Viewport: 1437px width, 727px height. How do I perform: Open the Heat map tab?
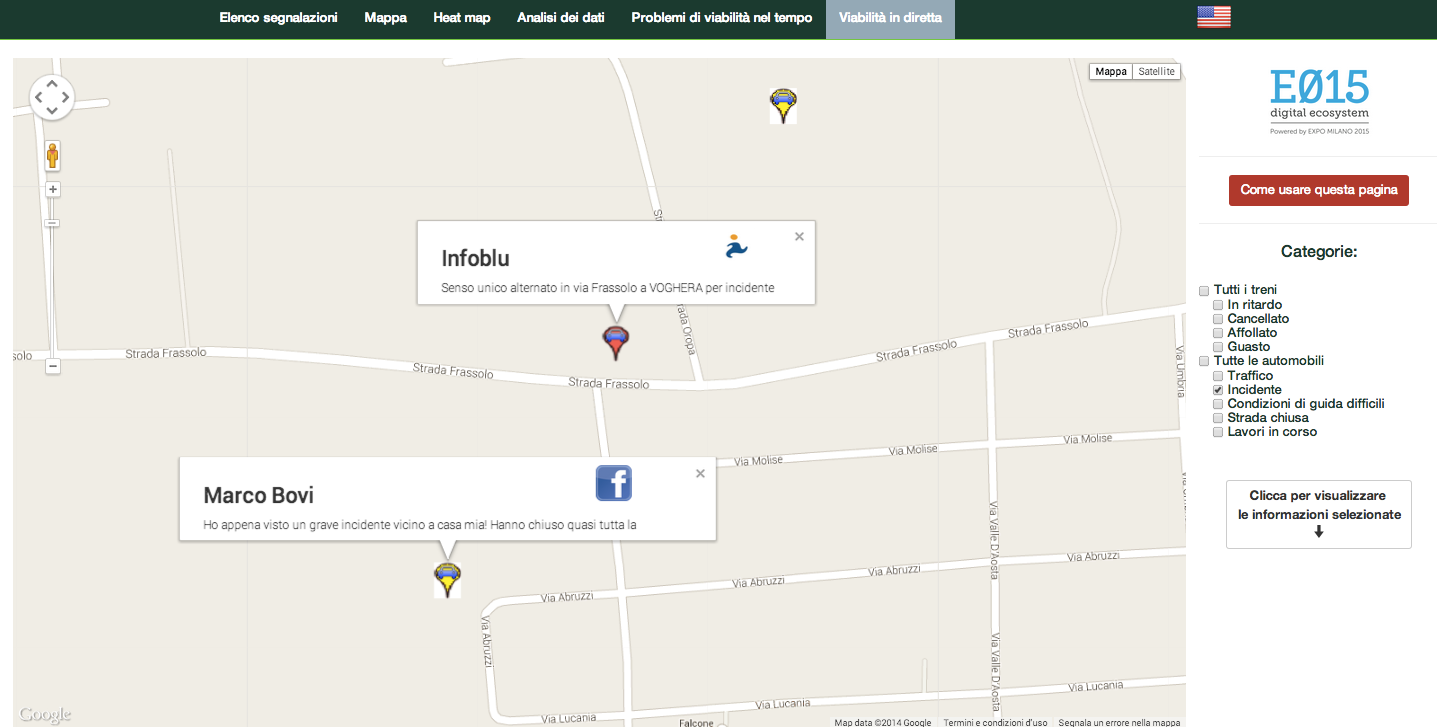point(461,18)
